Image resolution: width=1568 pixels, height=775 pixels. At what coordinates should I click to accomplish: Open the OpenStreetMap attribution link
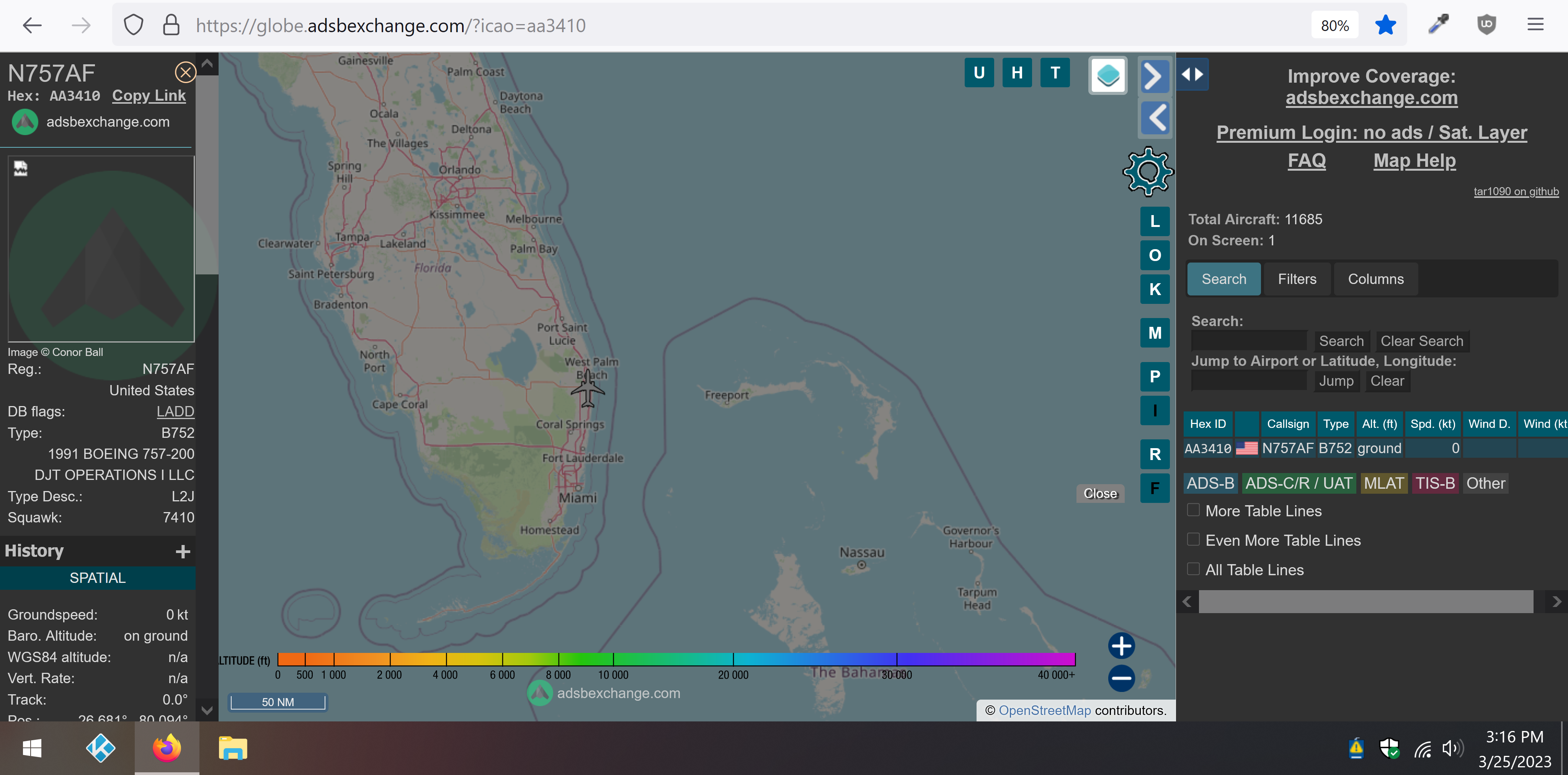pos(1045,711)
